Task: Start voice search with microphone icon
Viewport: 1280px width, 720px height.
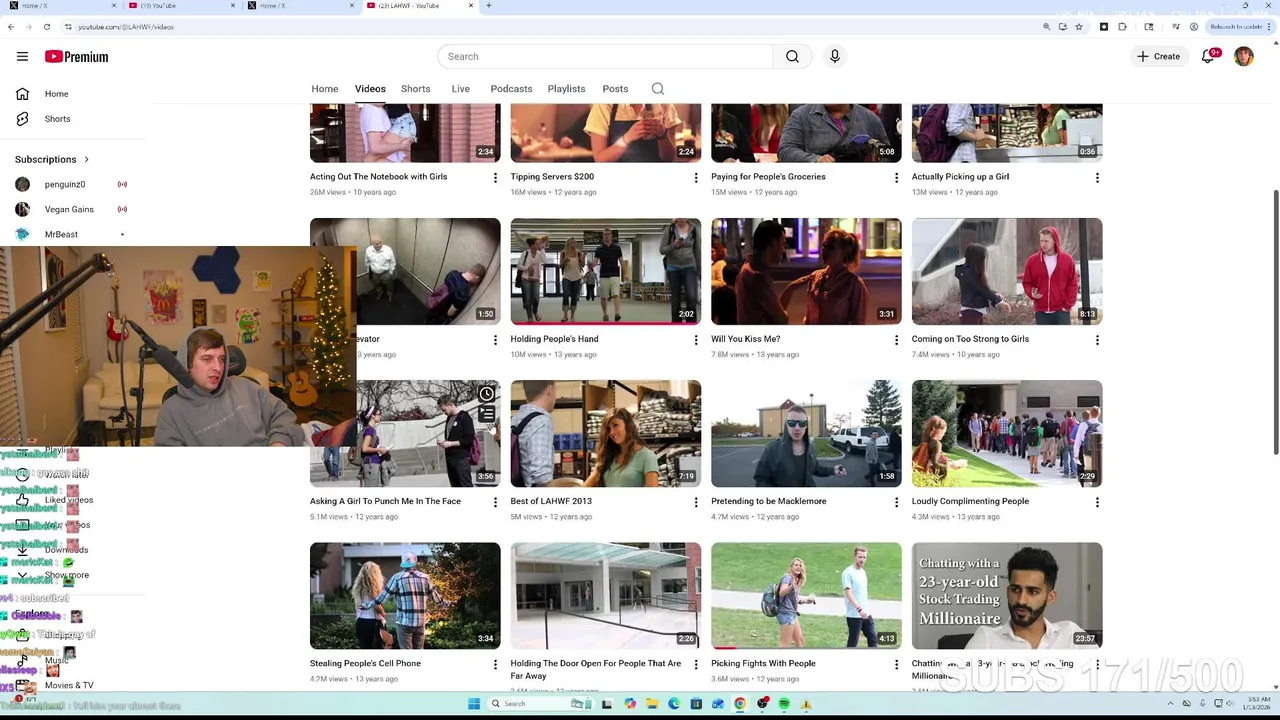Action: (x=835, y=57)
